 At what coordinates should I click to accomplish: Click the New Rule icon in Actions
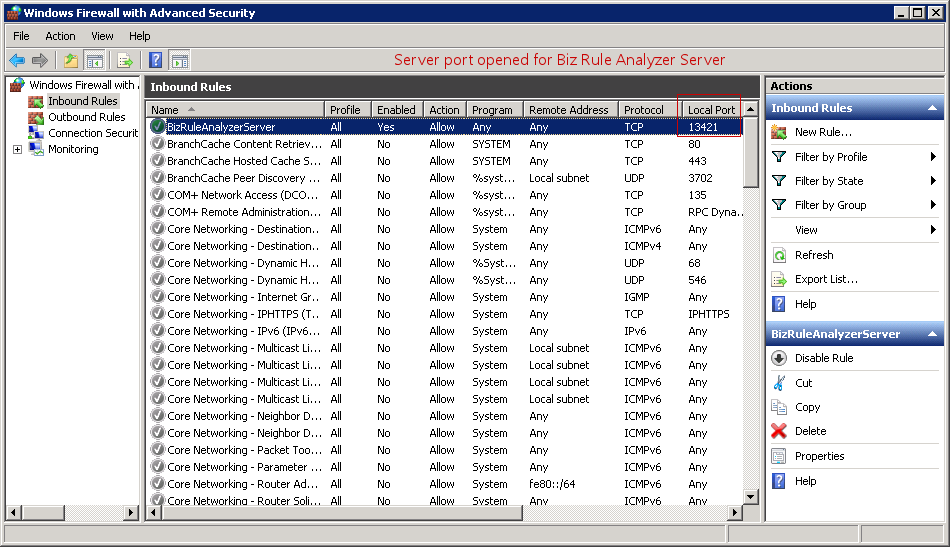point(779,132)
